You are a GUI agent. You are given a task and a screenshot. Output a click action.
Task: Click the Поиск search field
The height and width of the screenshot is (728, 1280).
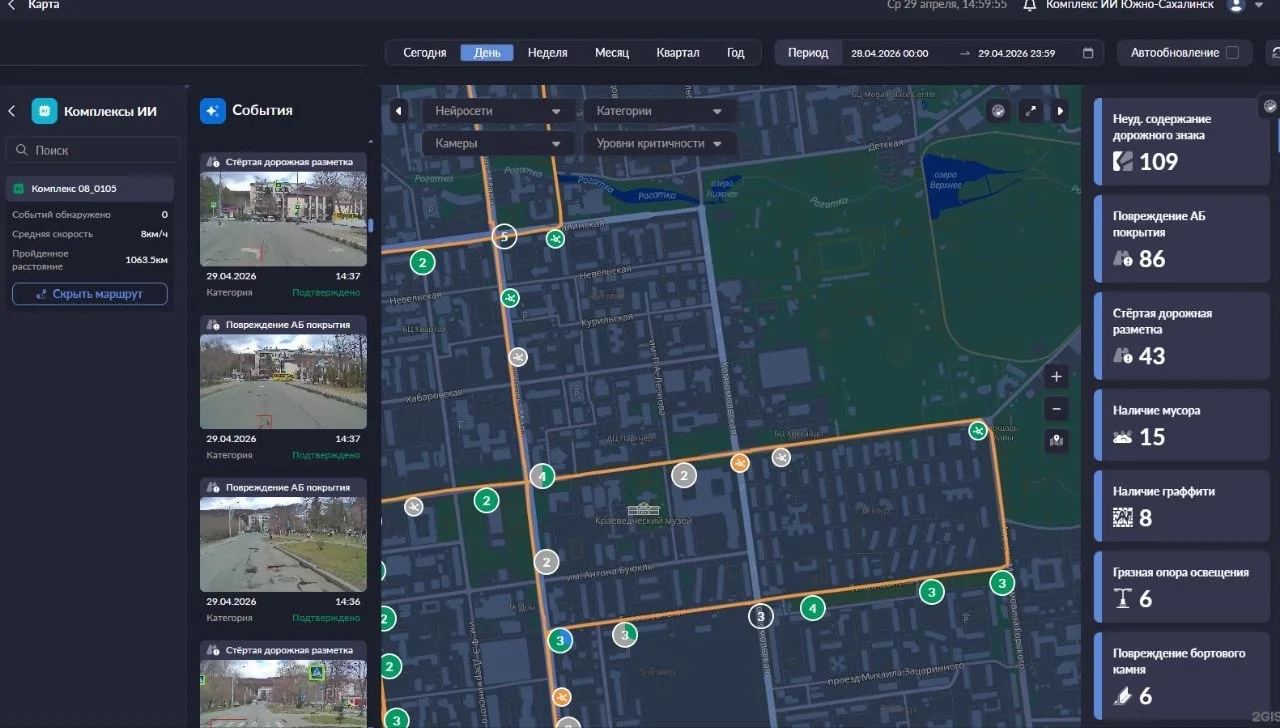click(93, 150)
